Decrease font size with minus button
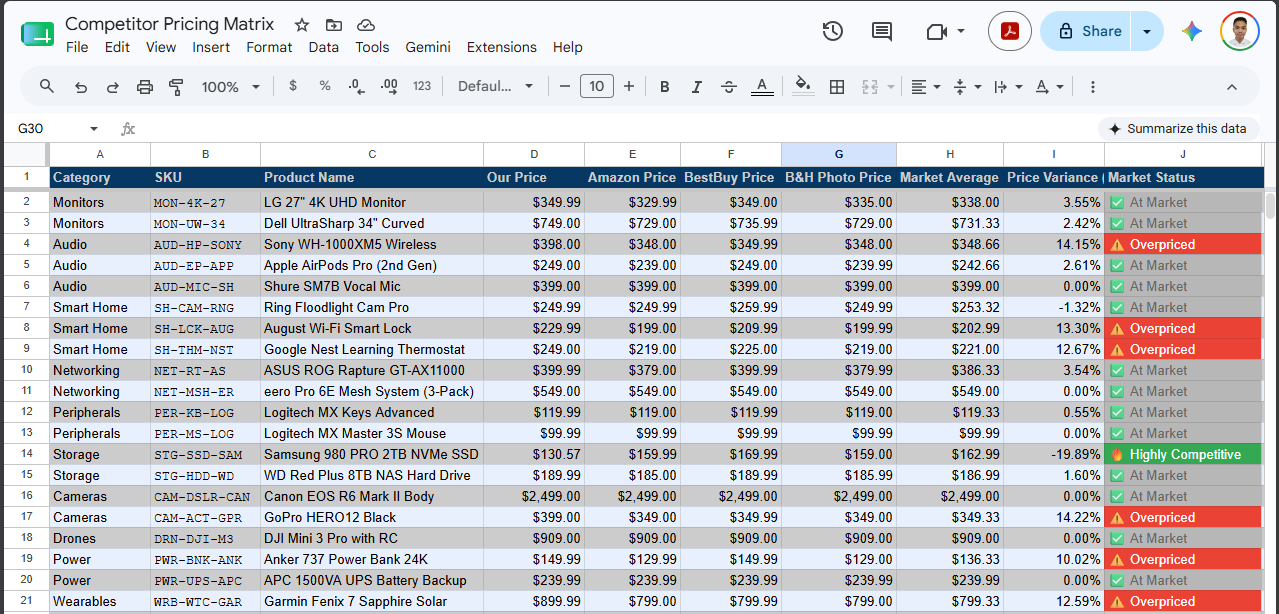Image resolution: width=1279 pixels, height=614 pixels. point(565,87)
